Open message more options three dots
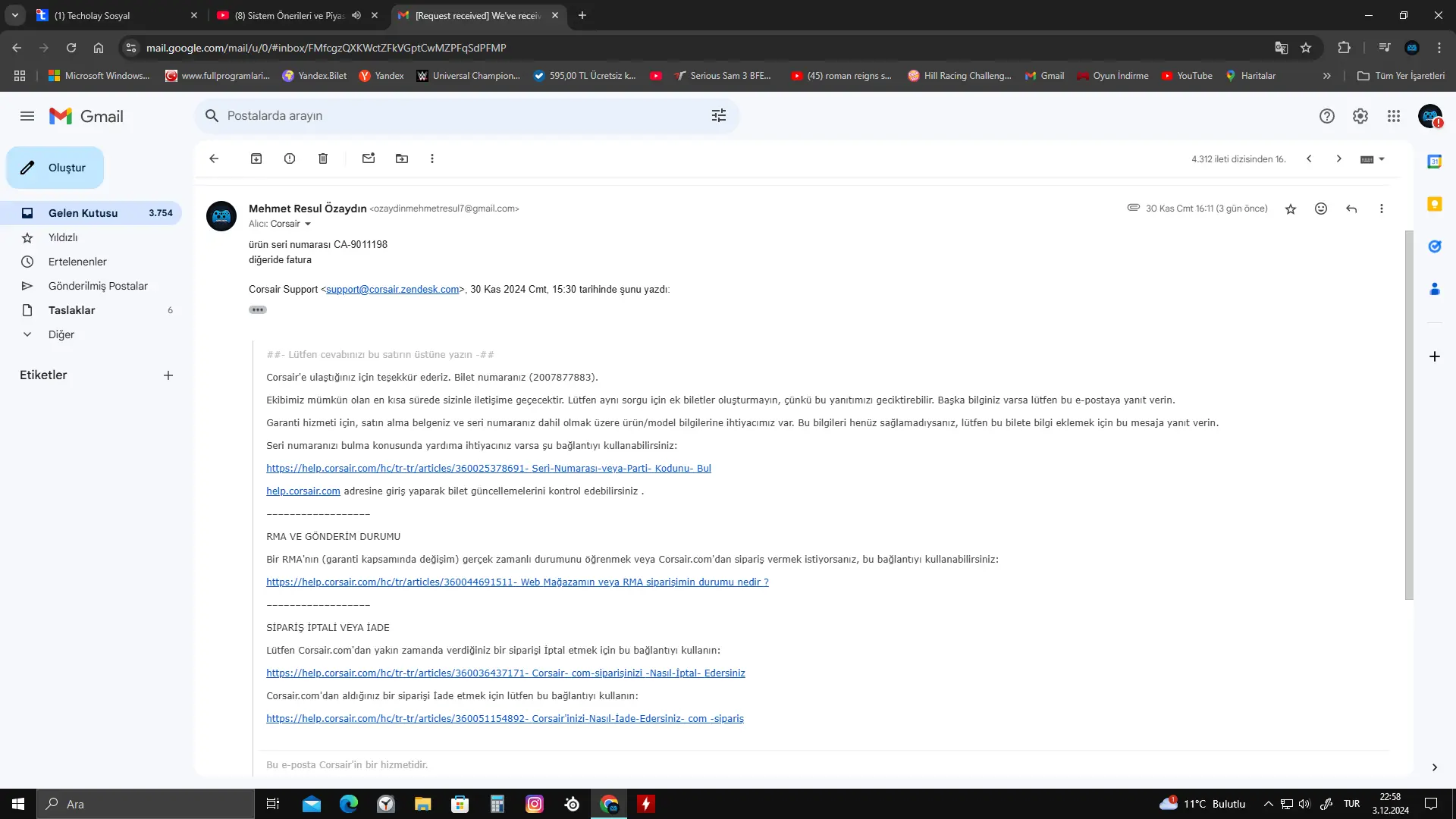This screenshot has width=1456, height=819. 1382,209
